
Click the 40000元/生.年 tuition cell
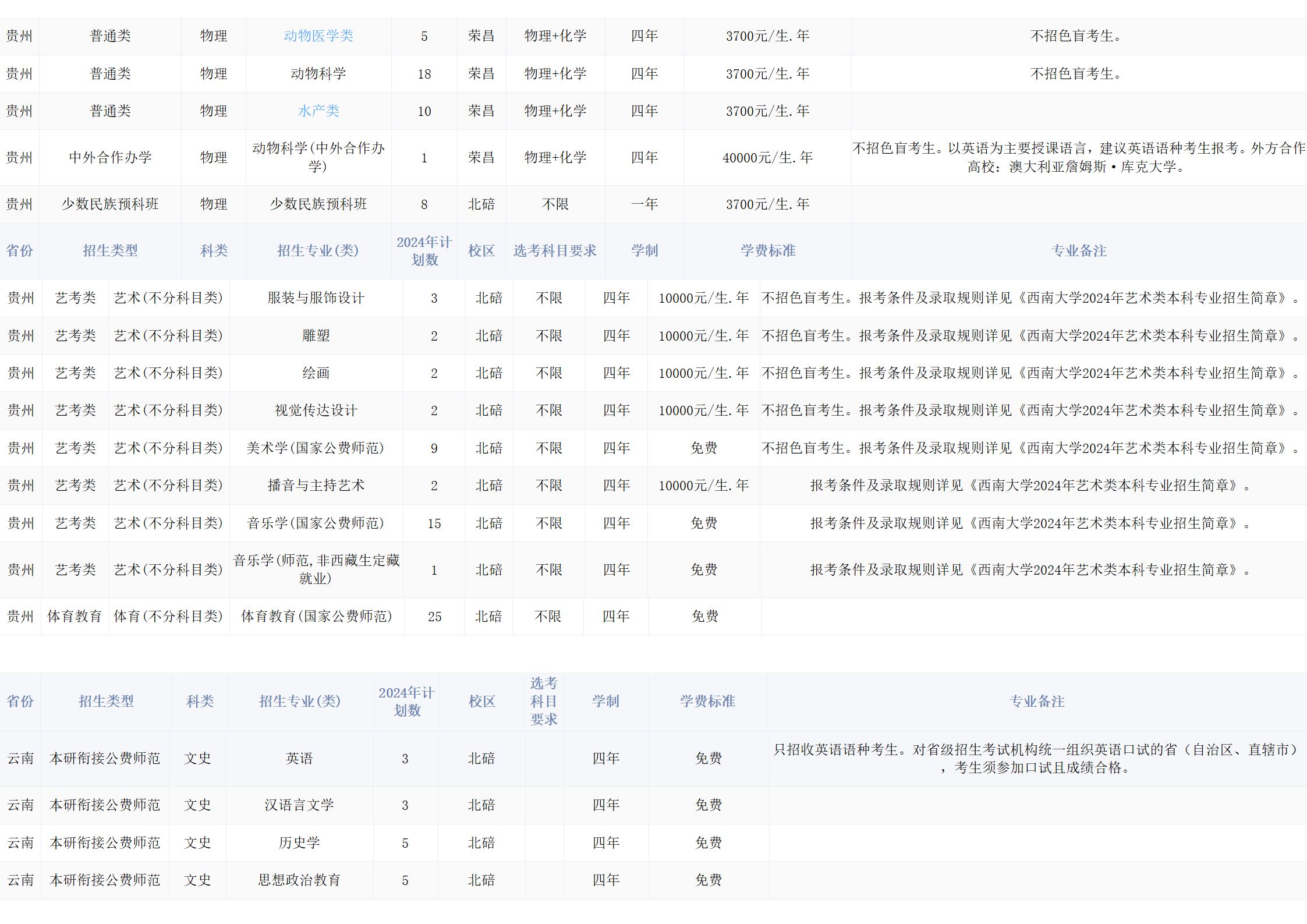click(x=767, y=158)
